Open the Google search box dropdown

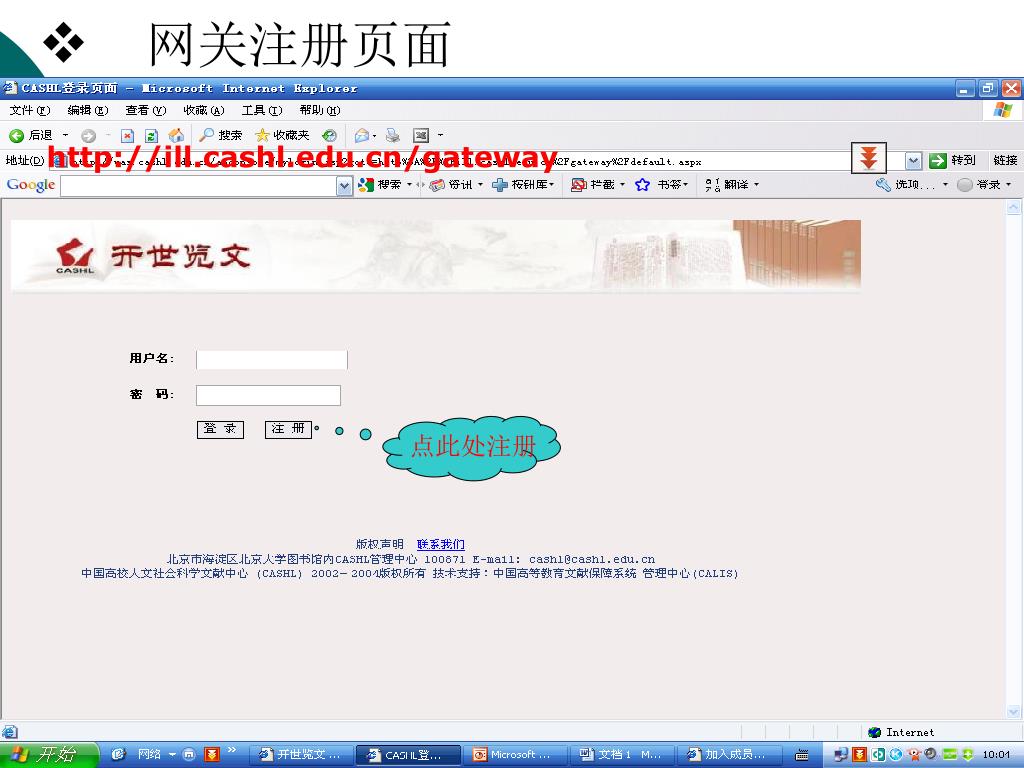(x=344, y=186)
